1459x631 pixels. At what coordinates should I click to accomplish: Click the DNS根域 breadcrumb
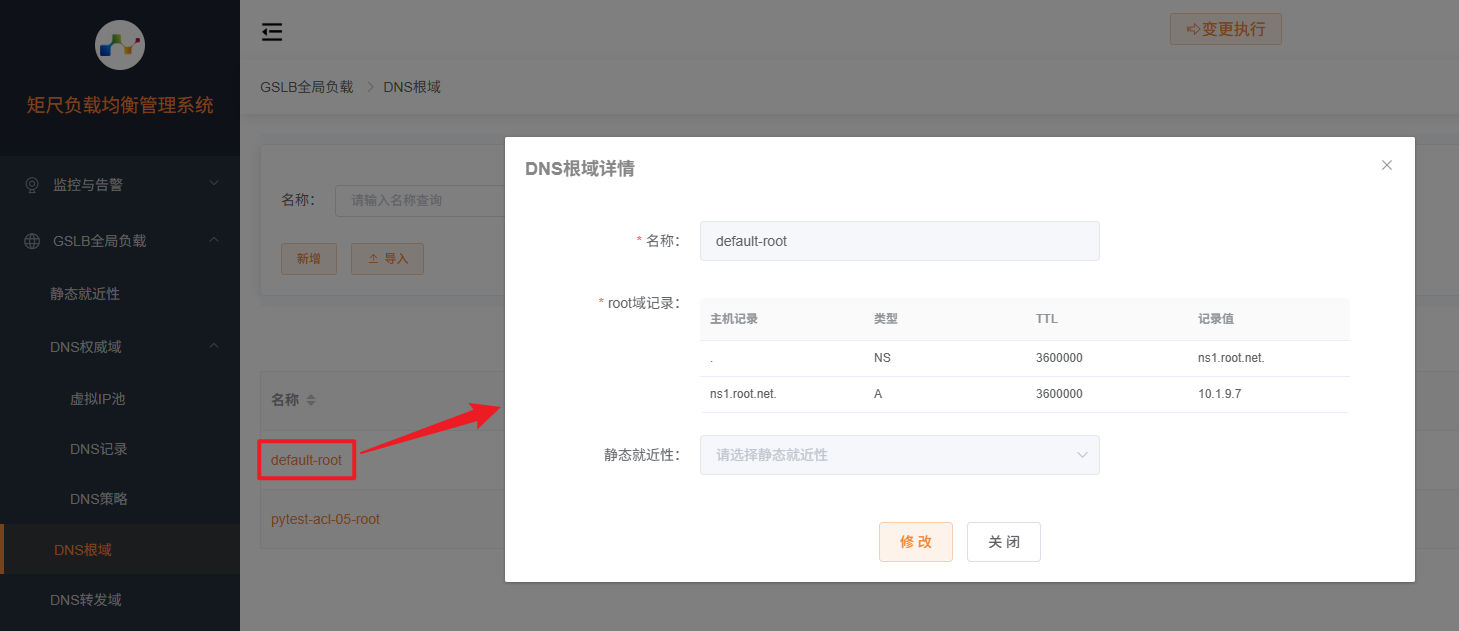(412, 87)
